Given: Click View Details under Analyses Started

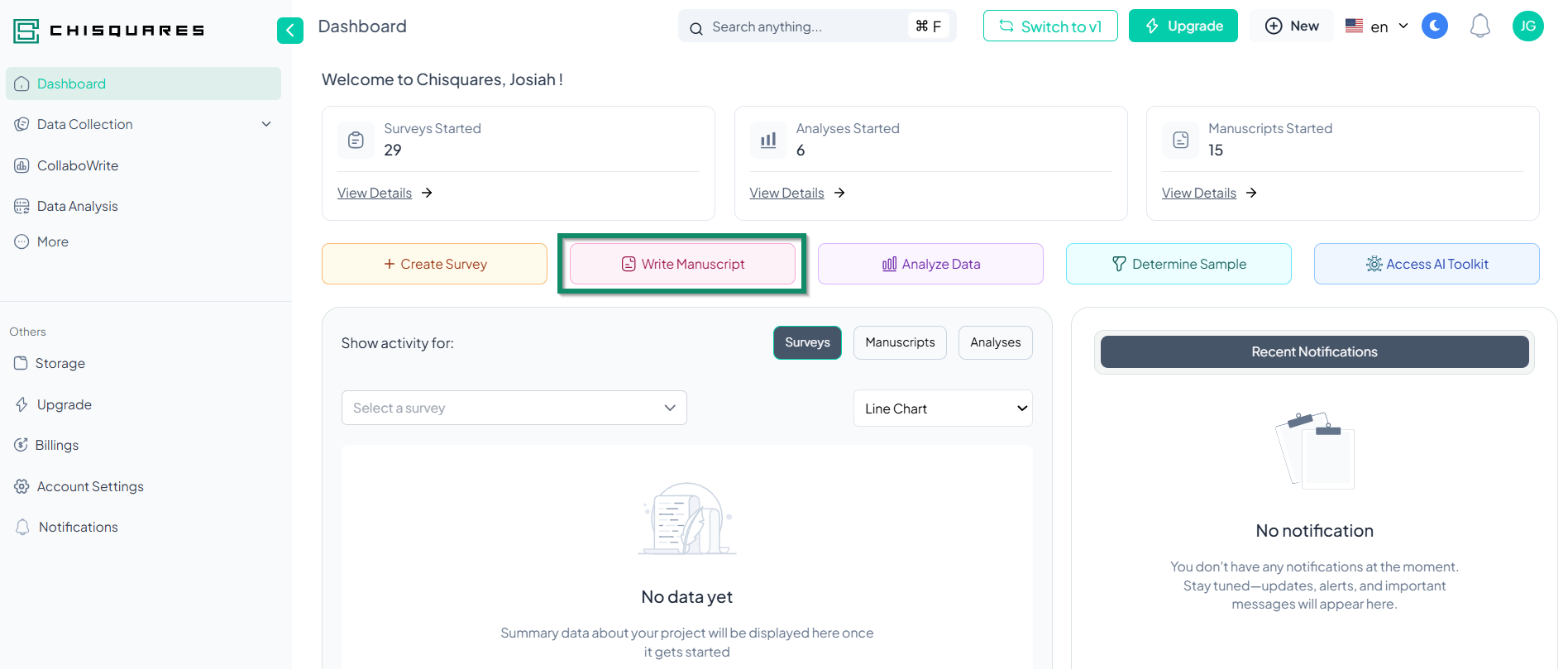Looking at the screenshot, I should [786, 193].
